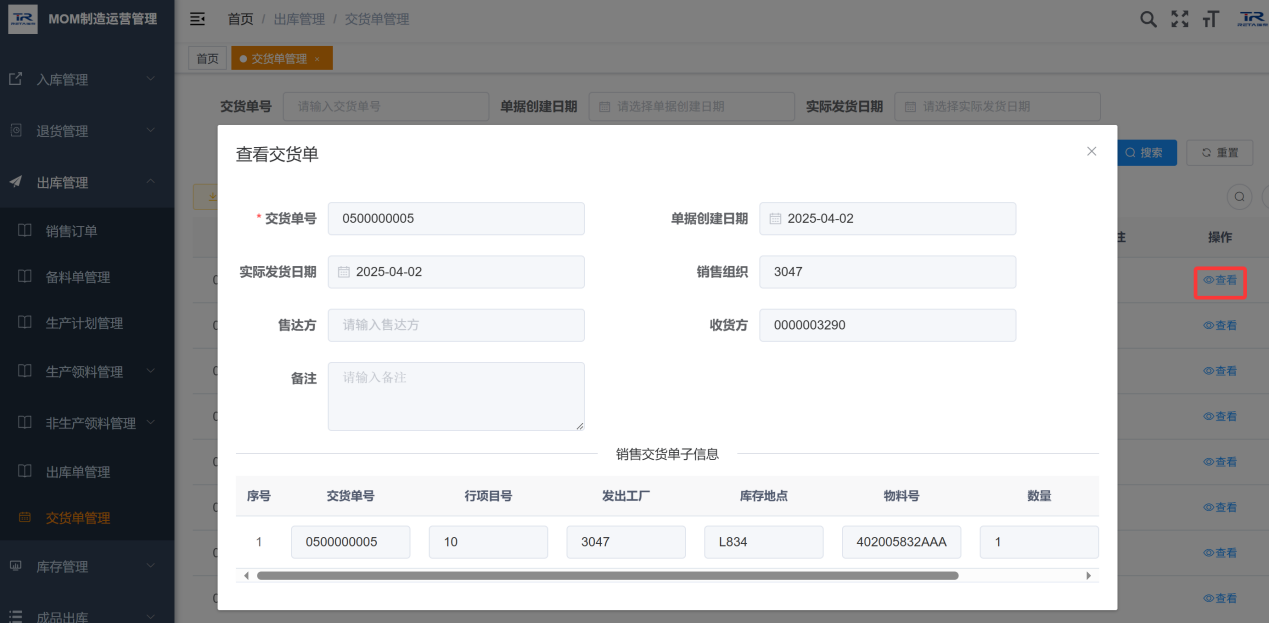
Task: Collapse the sidebar with the hamburger icon
Action: [x=197, y=19]
